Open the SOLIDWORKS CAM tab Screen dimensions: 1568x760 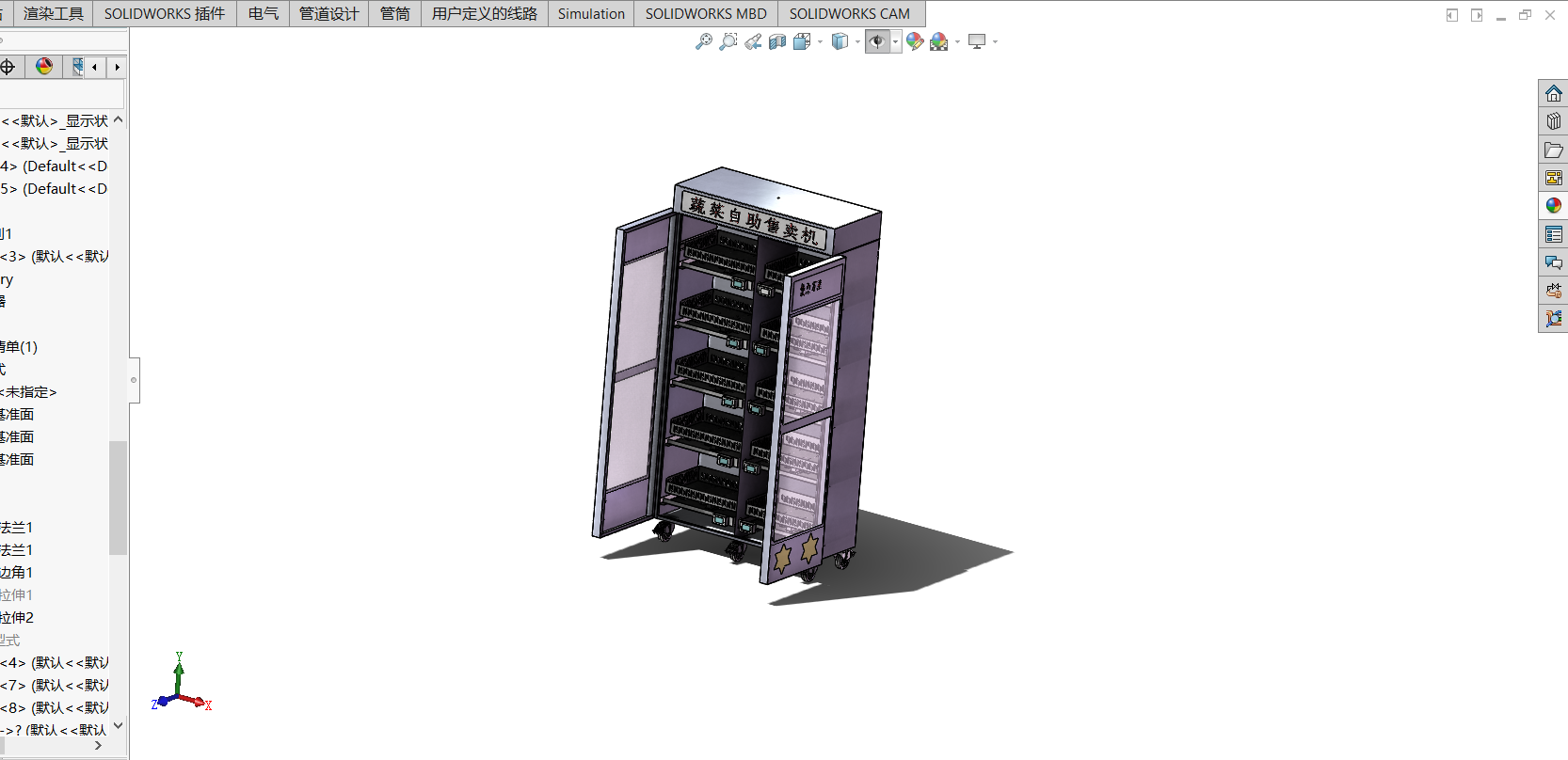850,13
